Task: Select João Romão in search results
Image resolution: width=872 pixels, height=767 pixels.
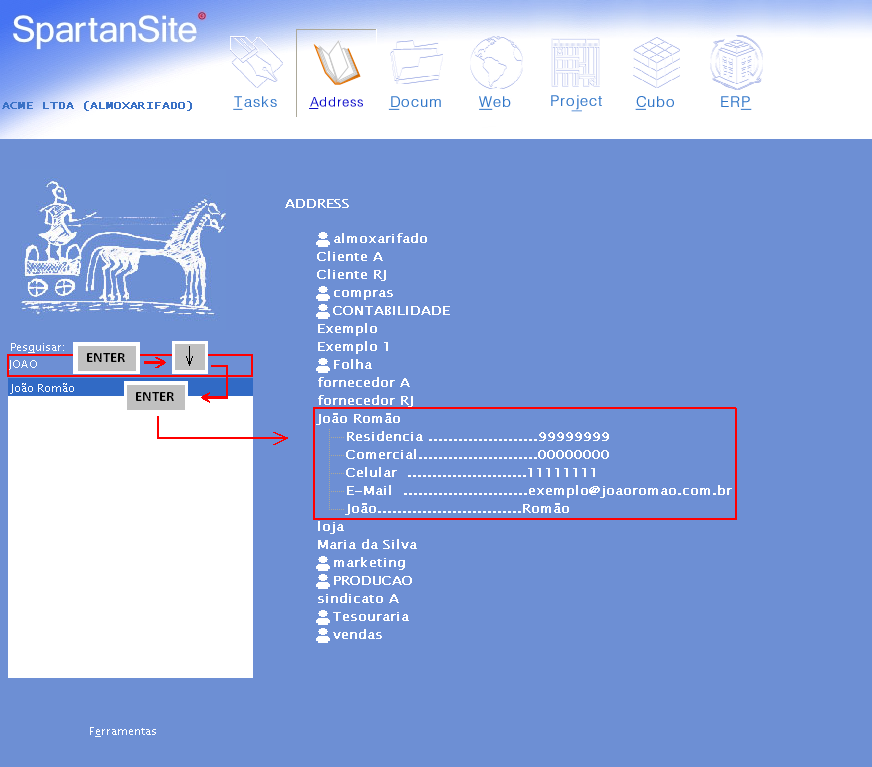Action: point(42,388)
